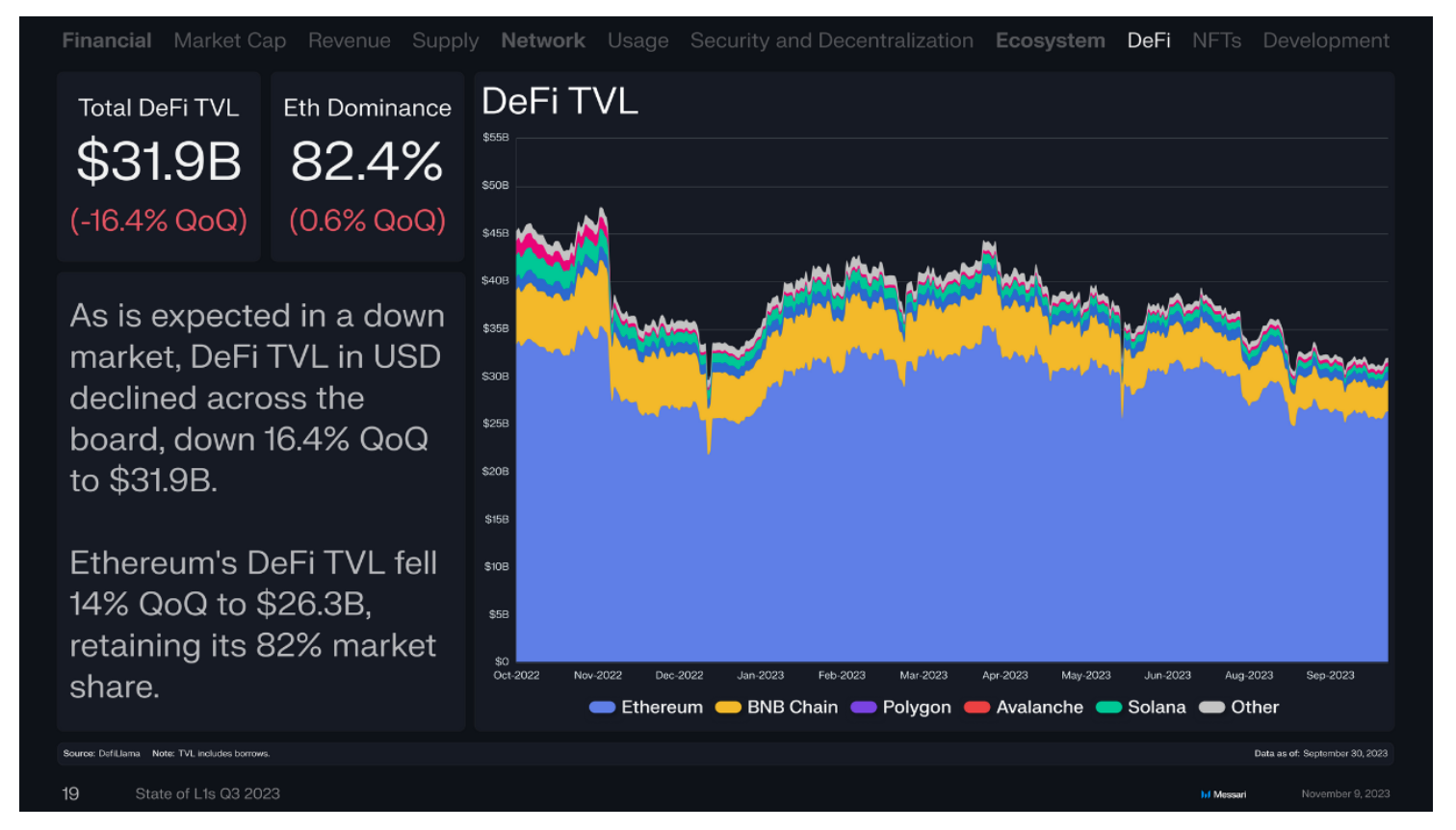Image resolution: width=1456 pixels, height=830 pixels.
Task: Open the Development tab
Action: pyautogui.click(x=1326, y=40)
